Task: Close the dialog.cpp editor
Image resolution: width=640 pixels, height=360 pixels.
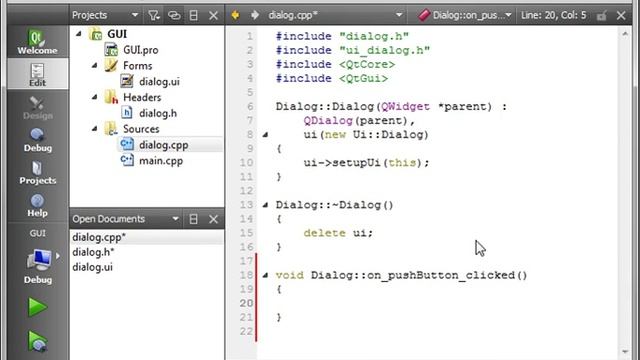Action: pyautogui.click(x=621, y=16)
